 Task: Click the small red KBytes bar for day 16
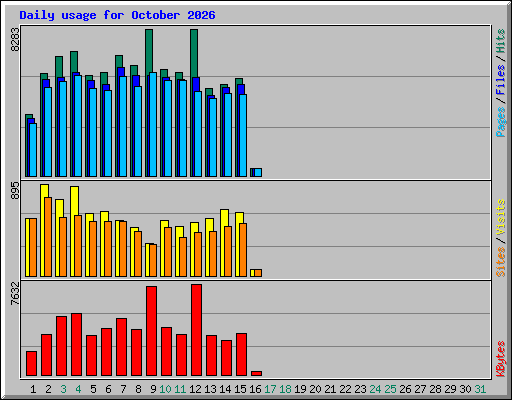[256, 373]
